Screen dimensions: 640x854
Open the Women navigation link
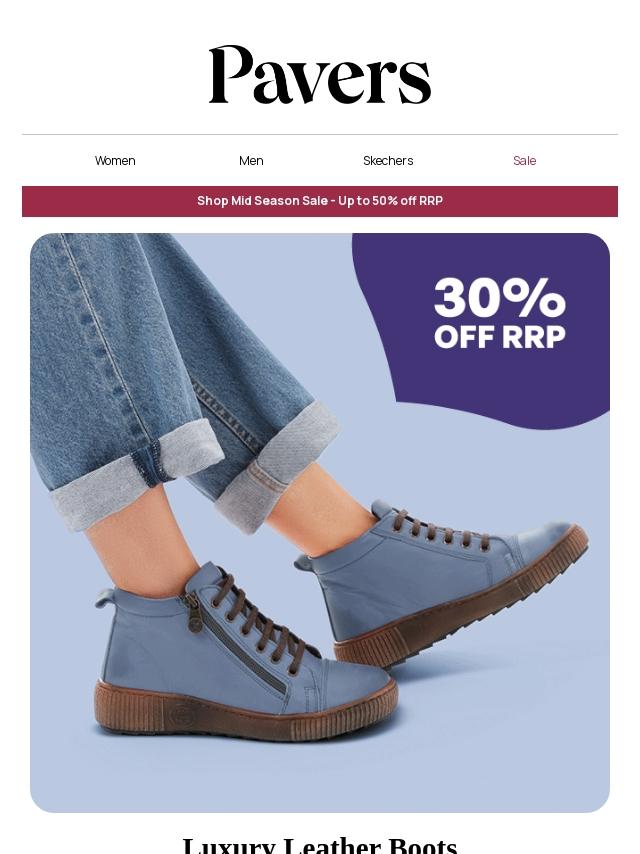pos(115,161)
